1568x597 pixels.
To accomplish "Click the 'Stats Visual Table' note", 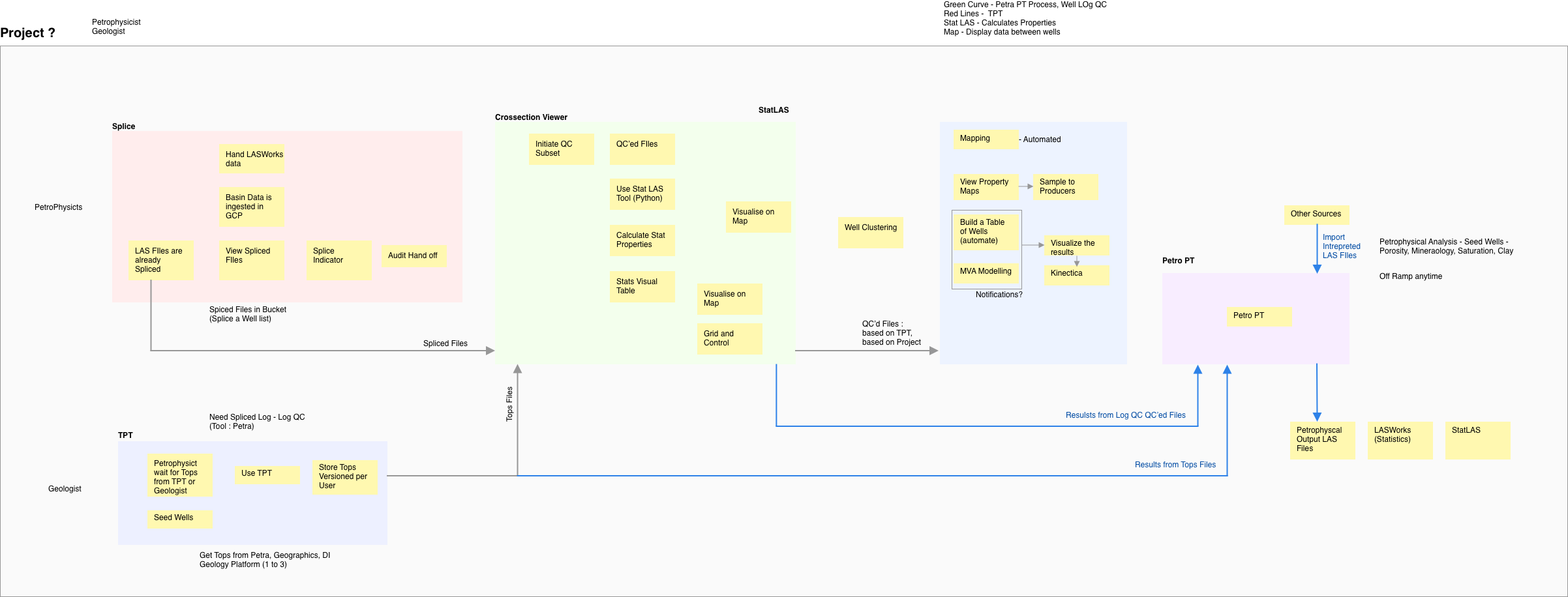I will pos(642,287).
